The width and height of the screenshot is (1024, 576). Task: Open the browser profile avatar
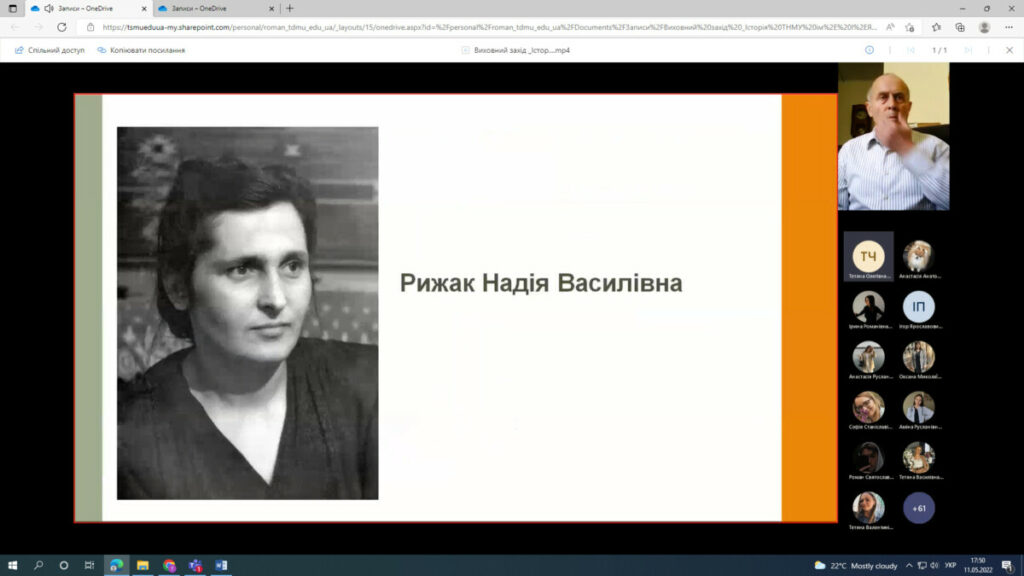click(x=984, y=27)
